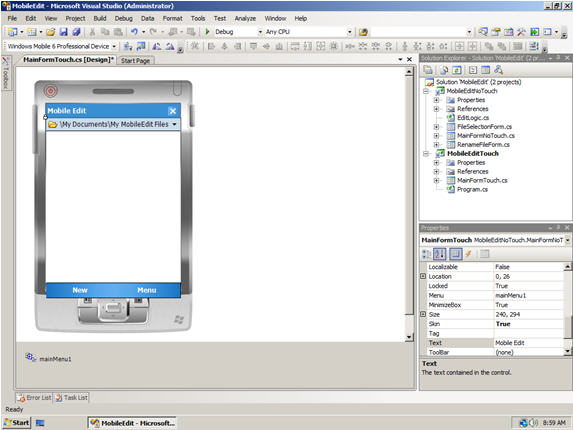The image size is (573, 430).
Task: Click the New softkey on the form
Action: click(x=80, y=290)
